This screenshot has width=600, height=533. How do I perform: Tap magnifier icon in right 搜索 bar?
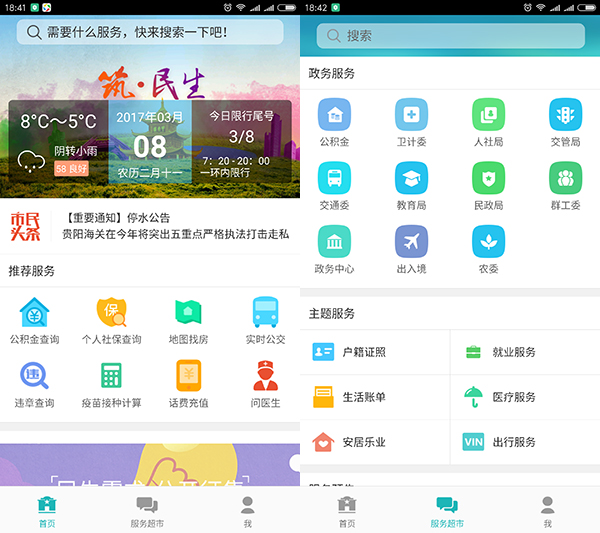point(334,36)
